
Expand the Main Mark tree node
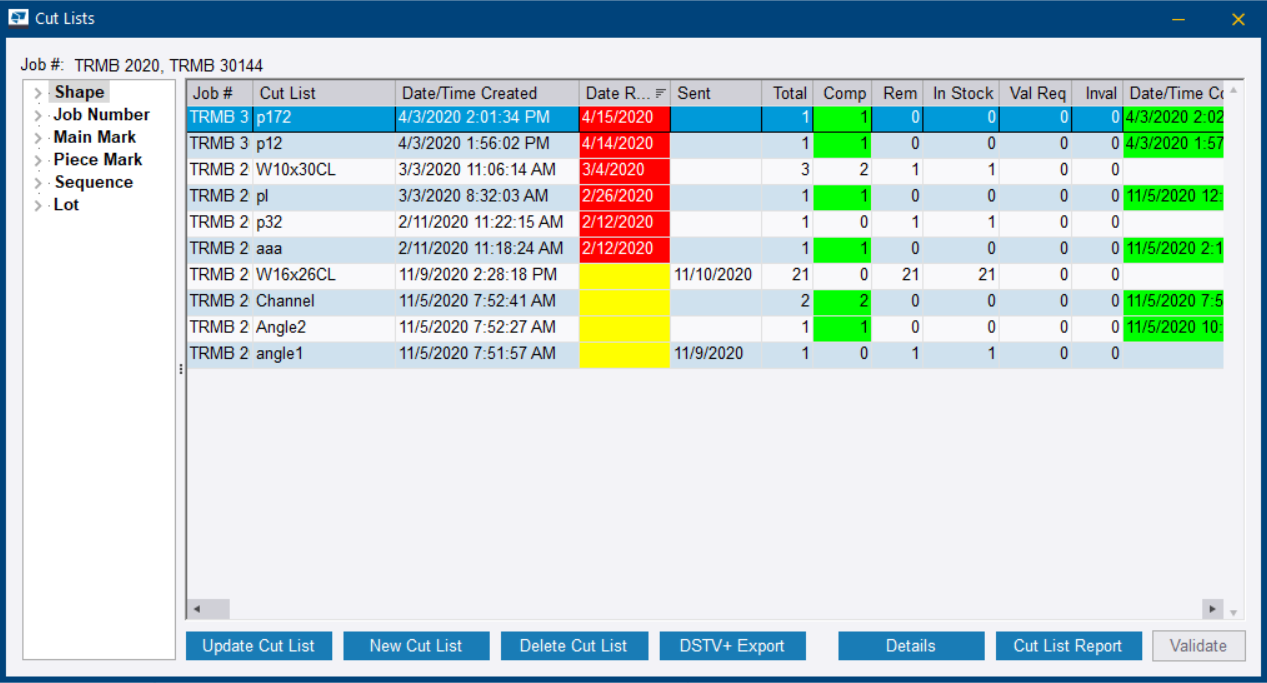(38, 137)
